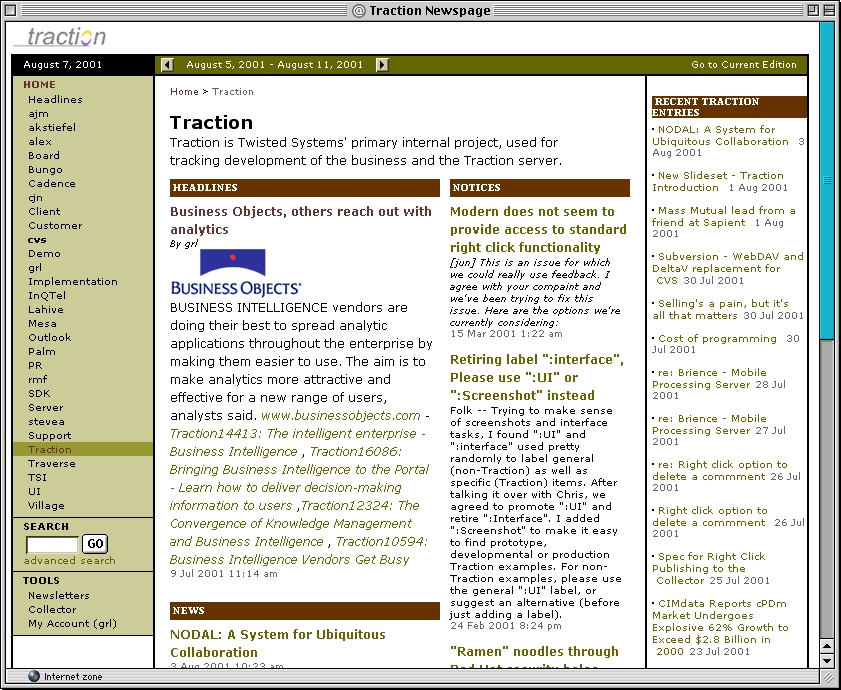Focus the search text field

pyautogui.click(x=52, y=545)
